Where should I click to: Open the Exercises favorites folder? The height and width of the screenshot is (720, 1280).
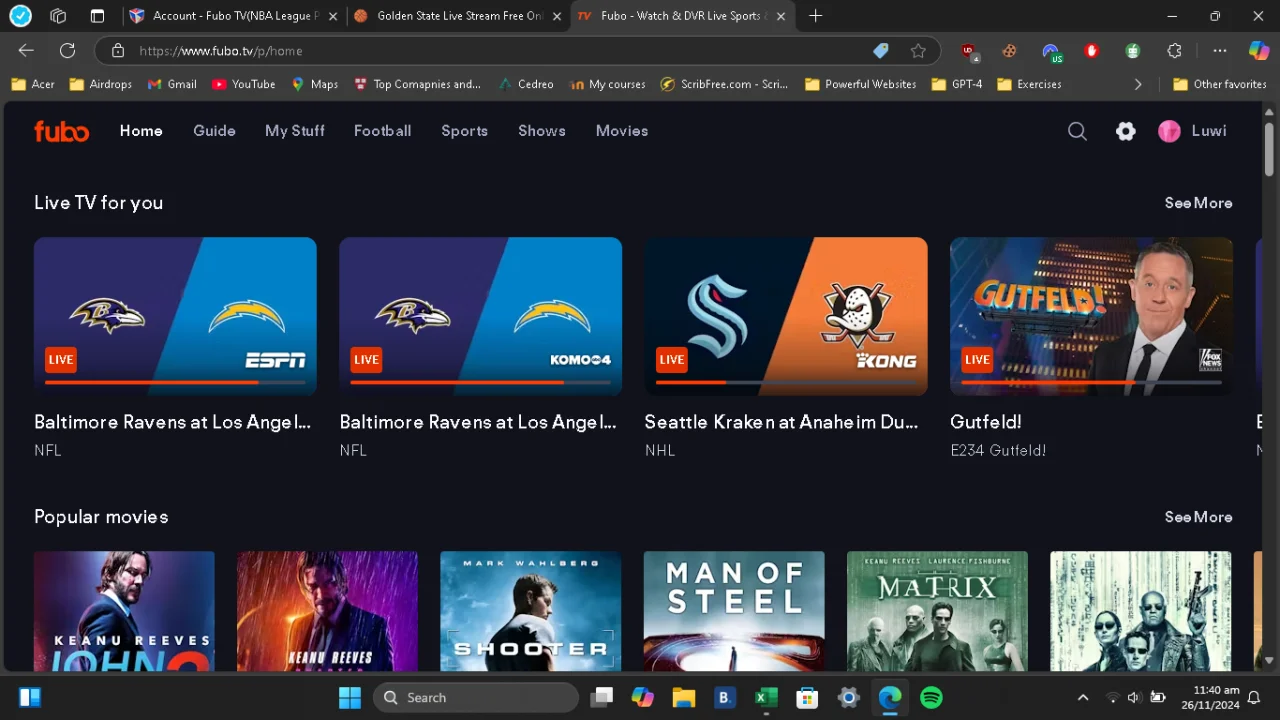(1029, 85)
